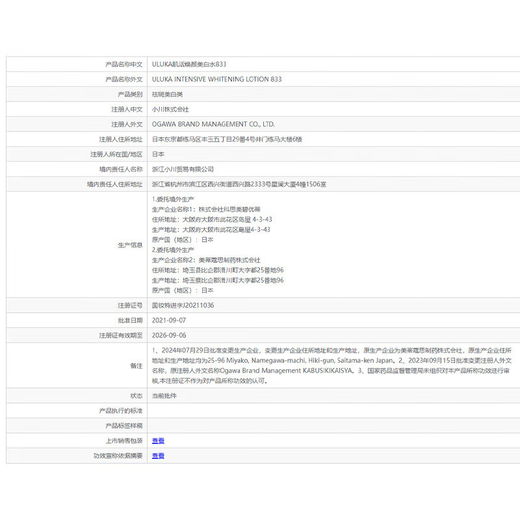Click the product name ULUKA INTENSIVE WHITENING LOTION 833
This screenshot has width=520, height=520.
[x=217, y=79]
